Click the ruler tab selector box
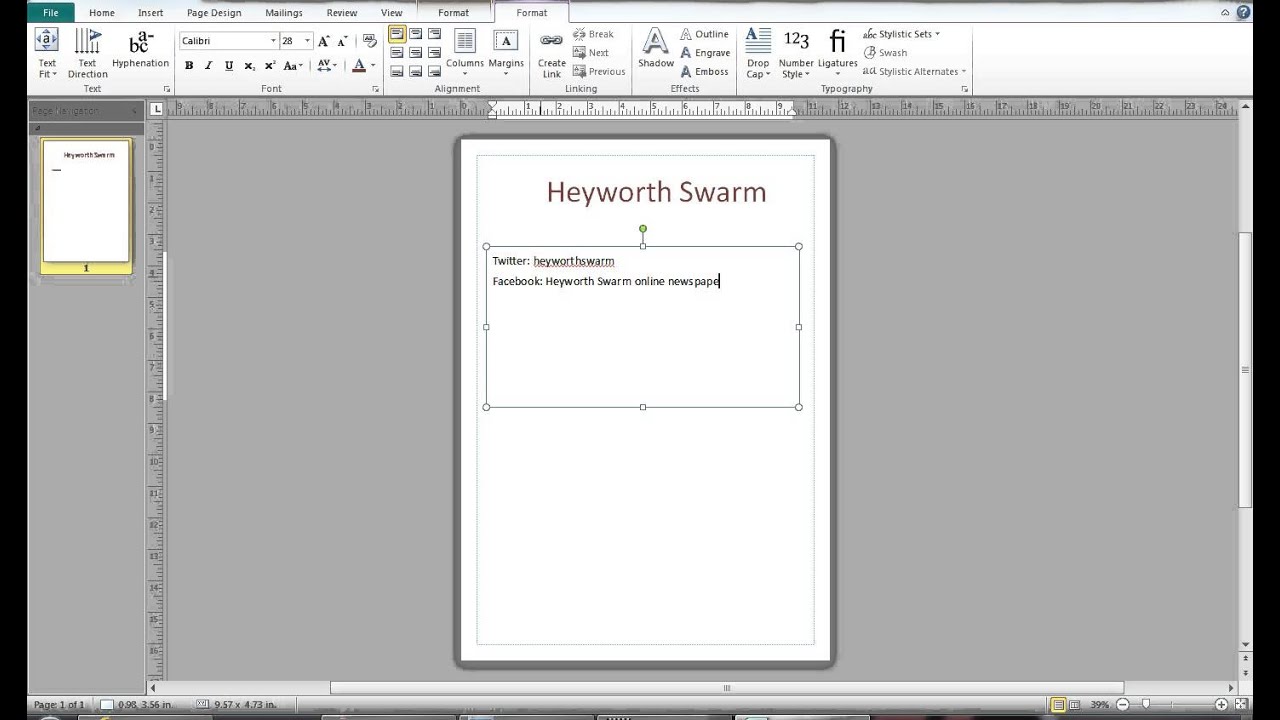This screenshot has width=1280, height=720. click(157, 109)
